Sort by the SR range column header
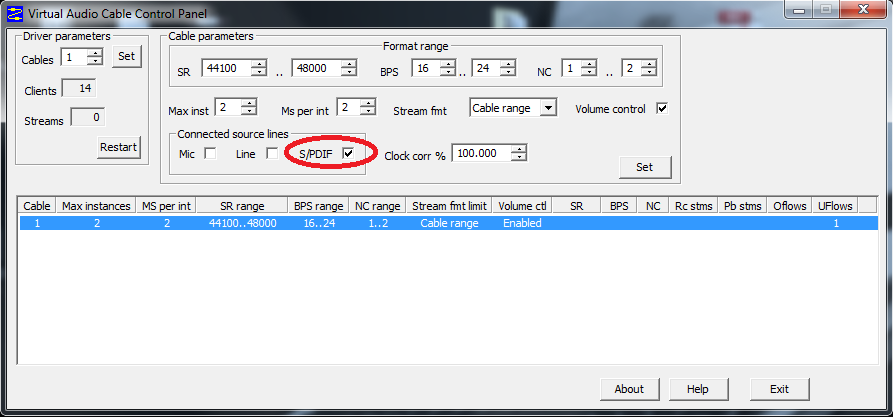The width and height of the screenshot is (893, 417). point(242,206)
